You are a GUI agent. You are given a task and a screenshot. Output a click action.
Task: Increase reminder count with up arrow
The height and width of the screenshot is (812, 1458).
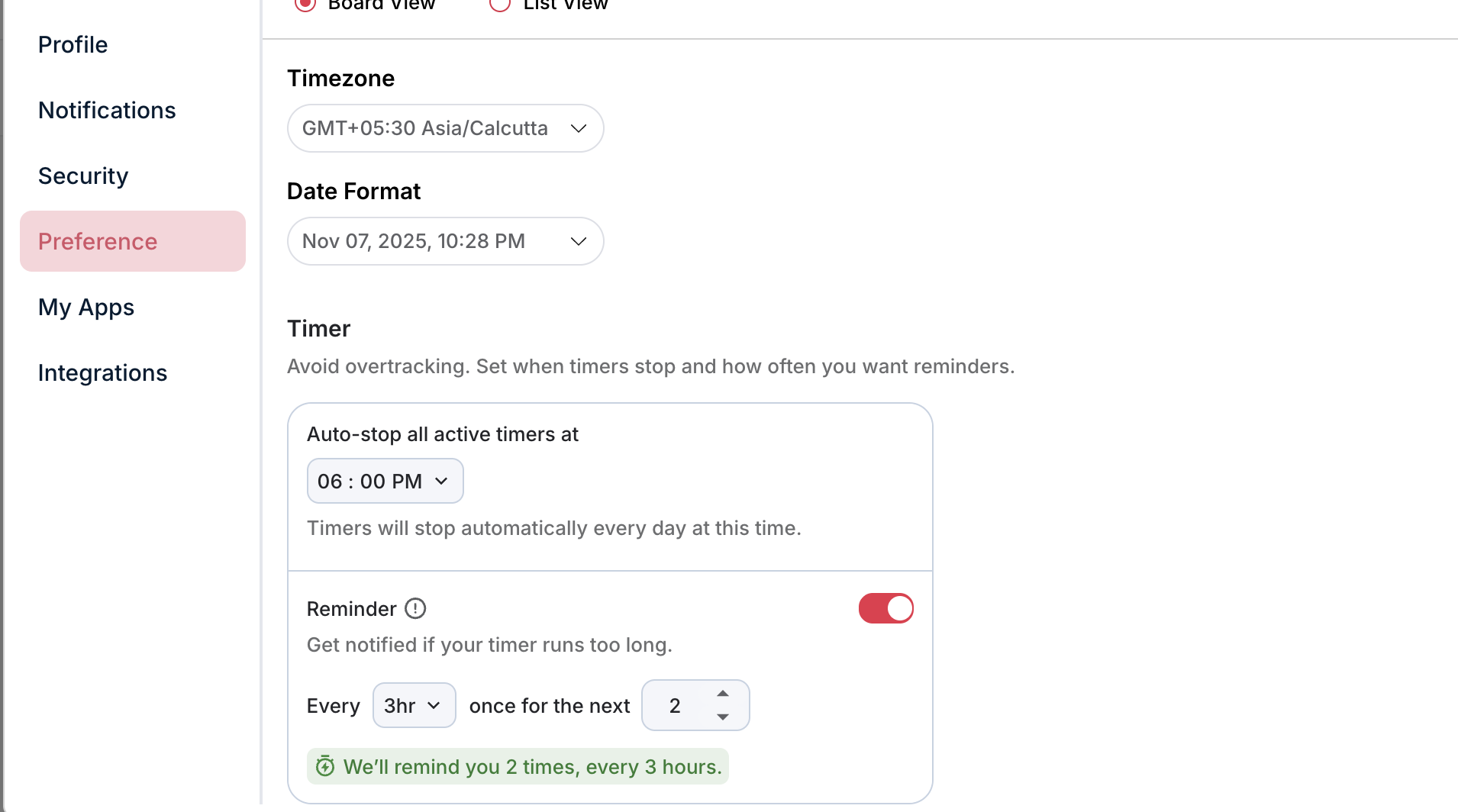click(x=722, y=694)
